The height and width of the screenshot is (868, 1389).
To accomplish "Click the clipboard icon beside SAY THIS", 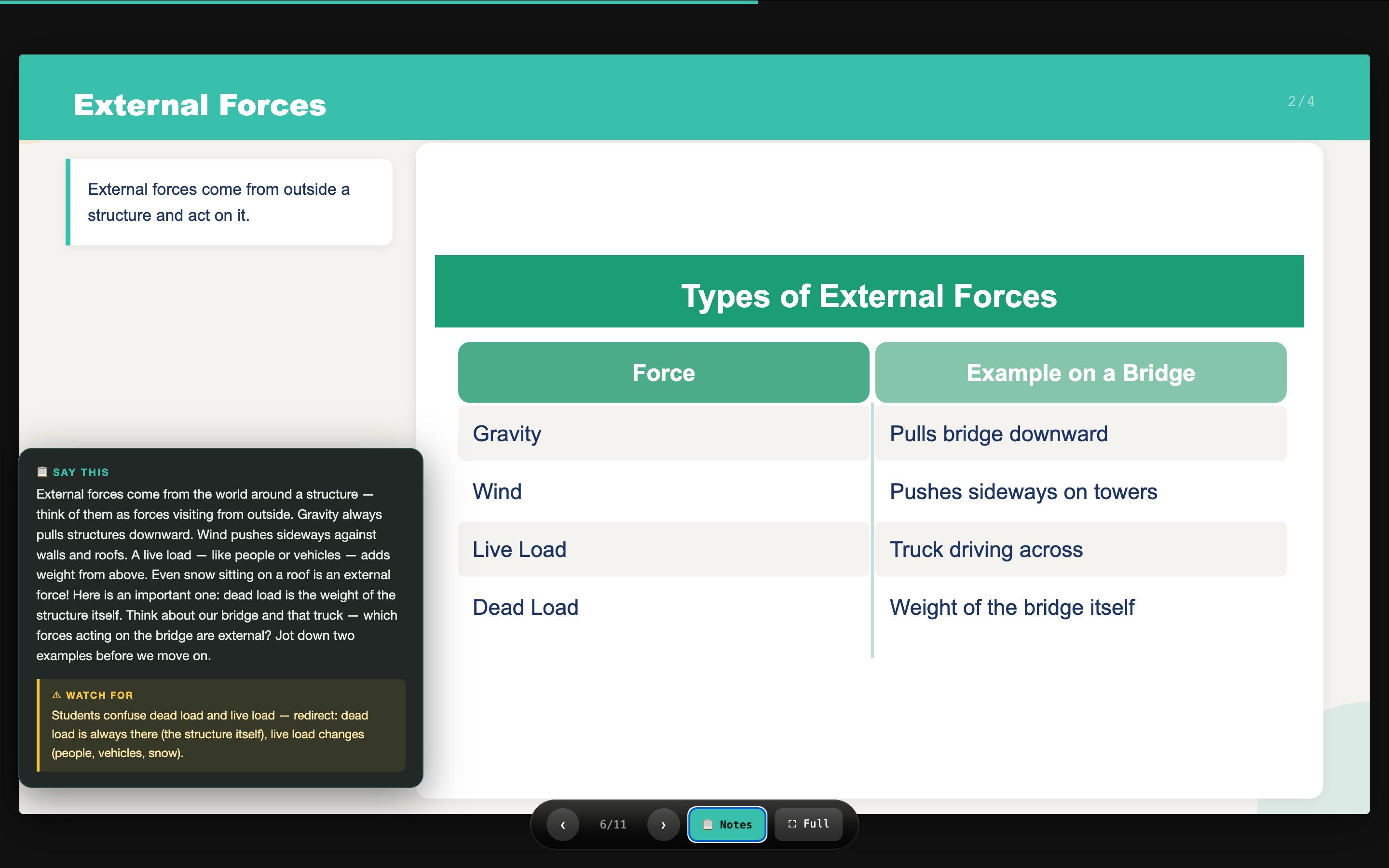I will point(42,472).
